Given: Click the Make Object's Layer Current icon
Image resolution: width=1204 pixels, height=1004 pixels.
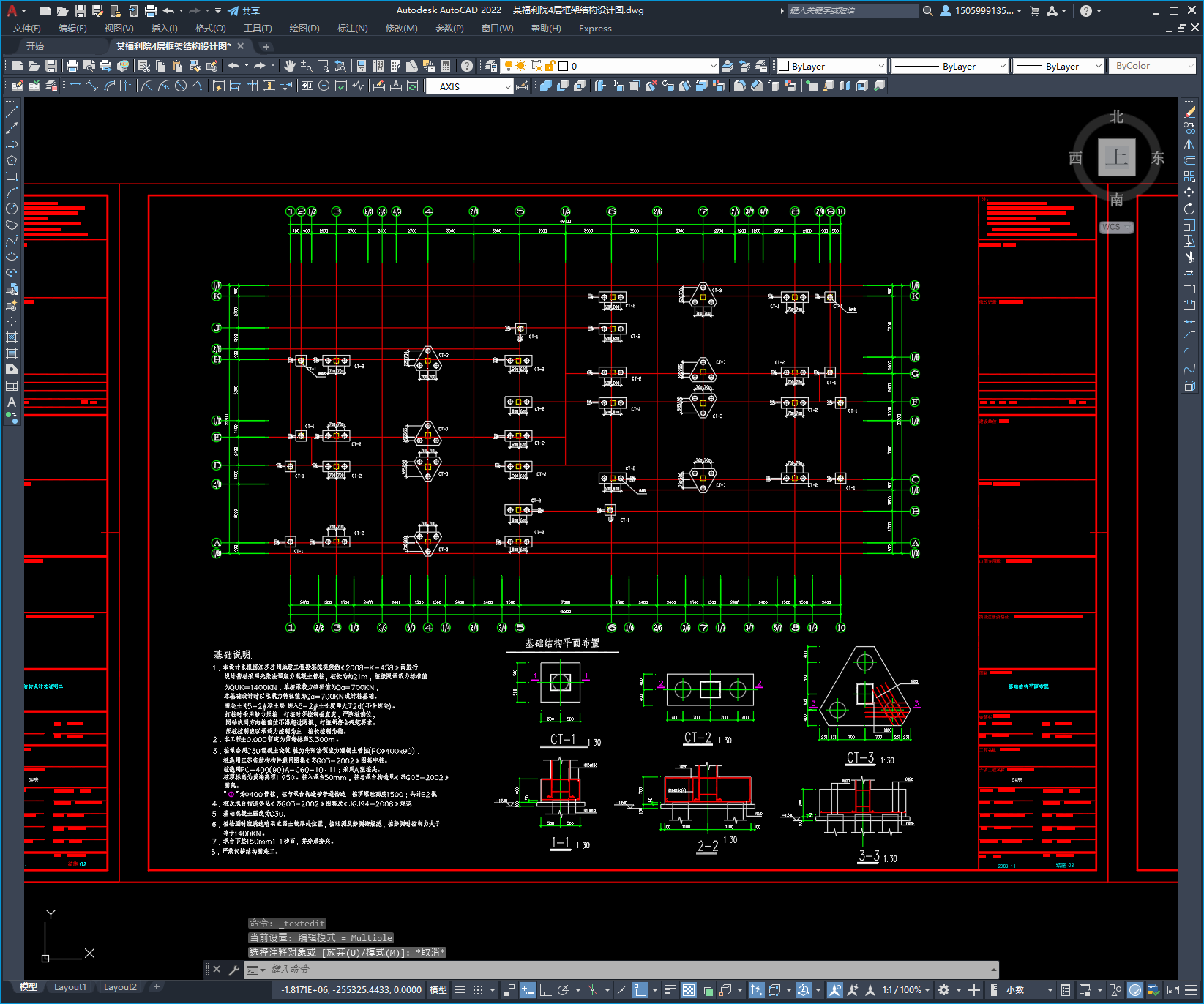Looking at the screenshot, I should point(728,66).
